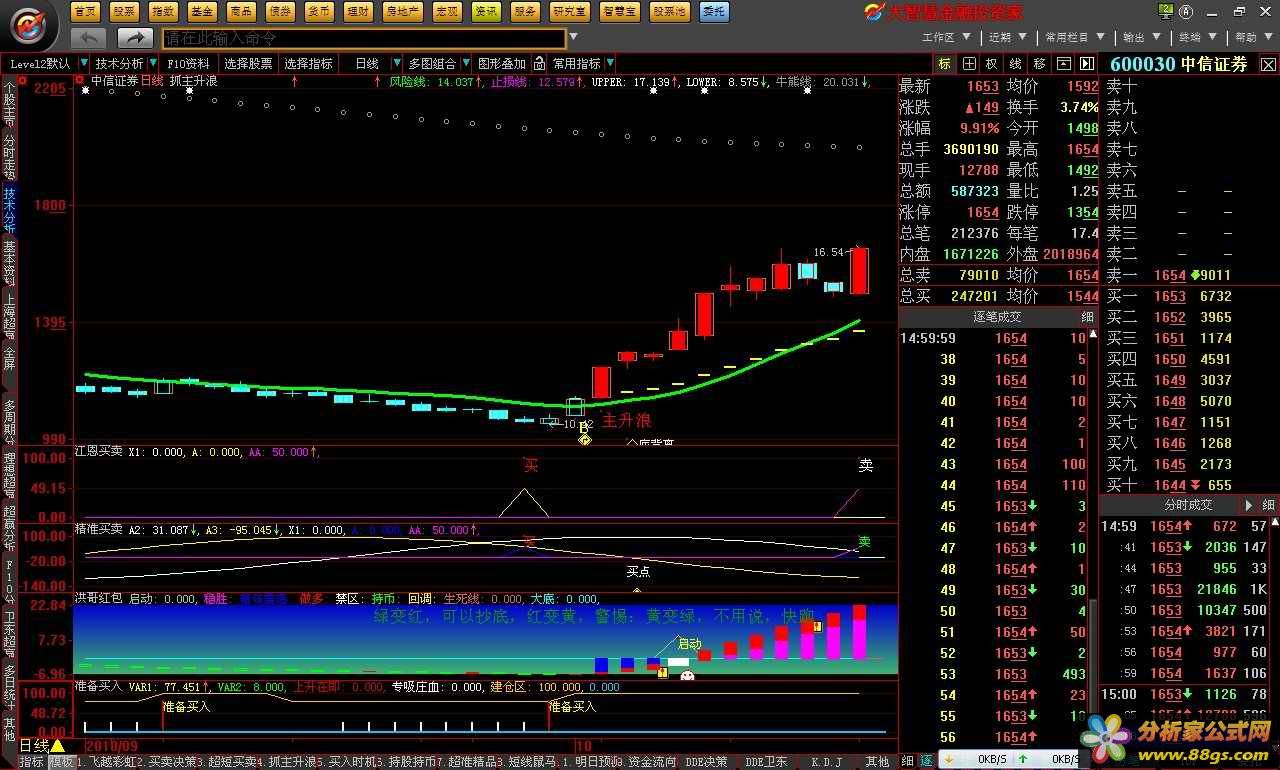The width and height of the screenshot is (1280, 770).
Task: Open the 研究室 toolbar button
Action: (x=570, y=11)
